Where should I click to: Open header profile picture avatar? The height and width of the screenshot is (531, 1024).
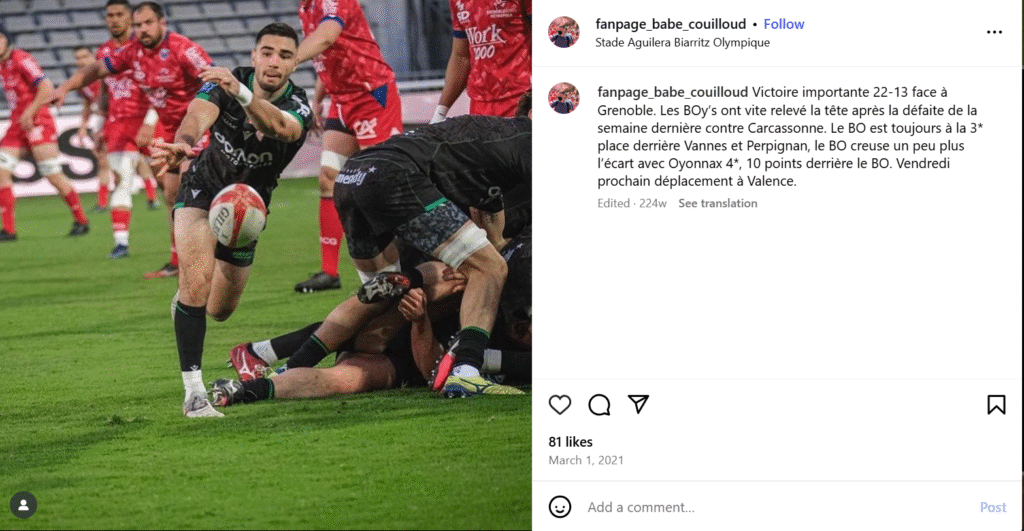coord(564,32)
